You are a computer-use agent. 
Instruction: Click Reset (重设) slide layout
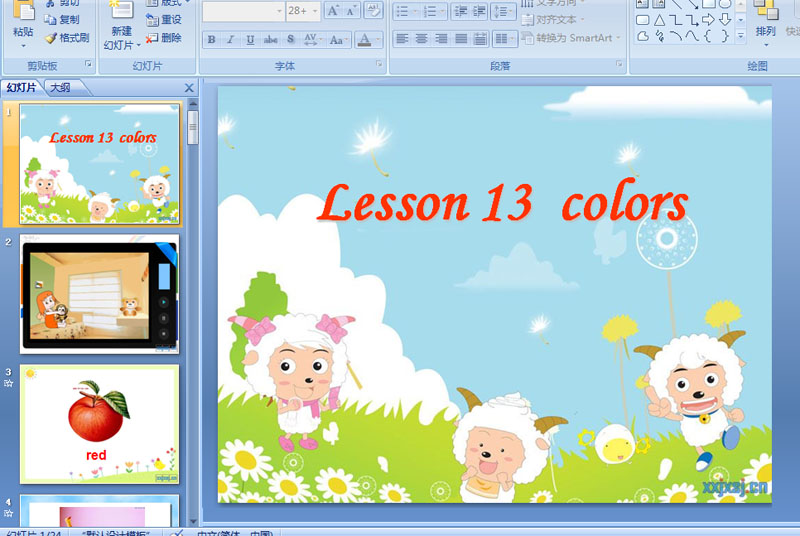[164, 19]
